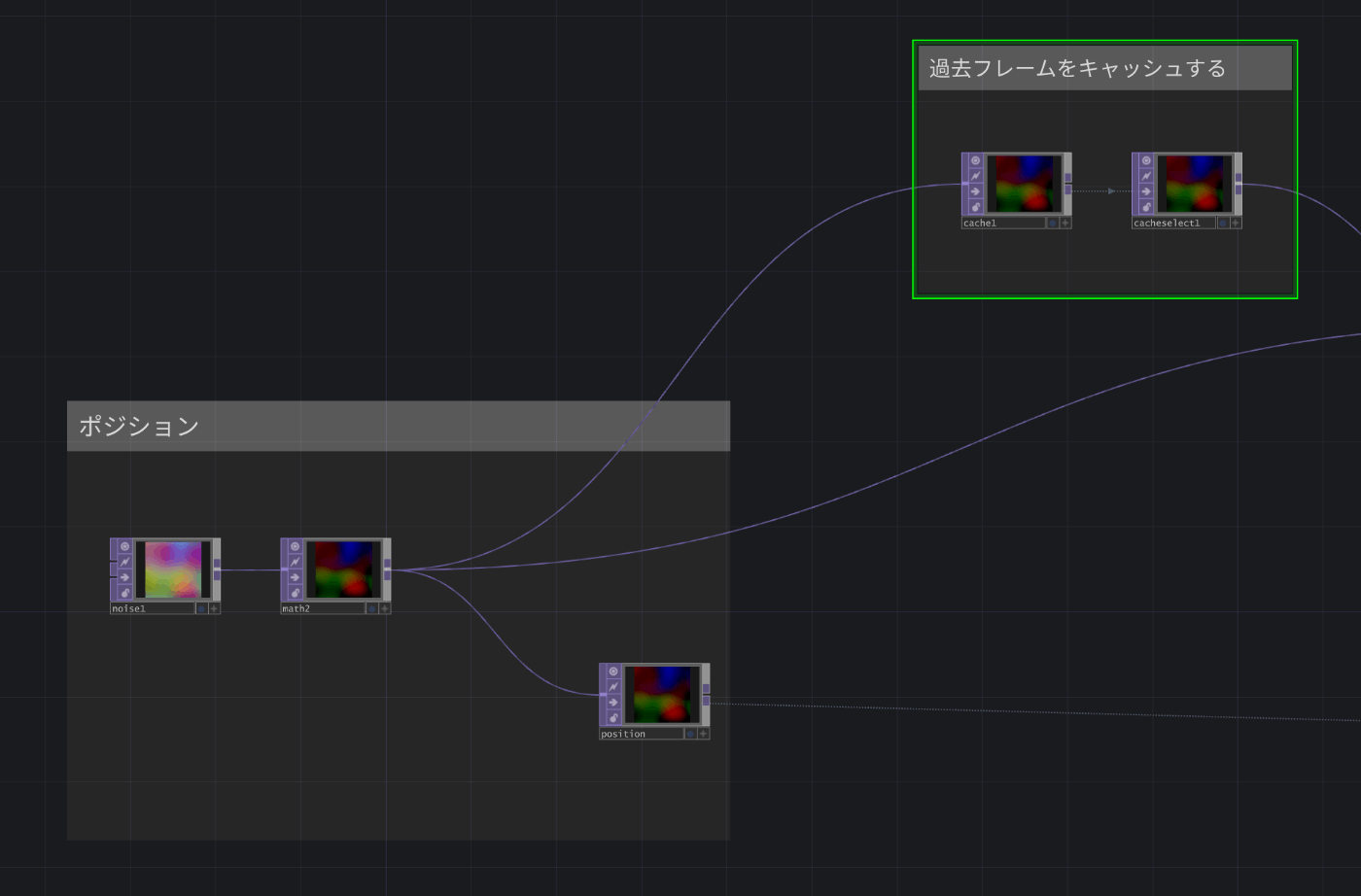The image size is (1361, 896).
Task: Lock the position node
Action: pyautogui.click(x=614, y=718)
